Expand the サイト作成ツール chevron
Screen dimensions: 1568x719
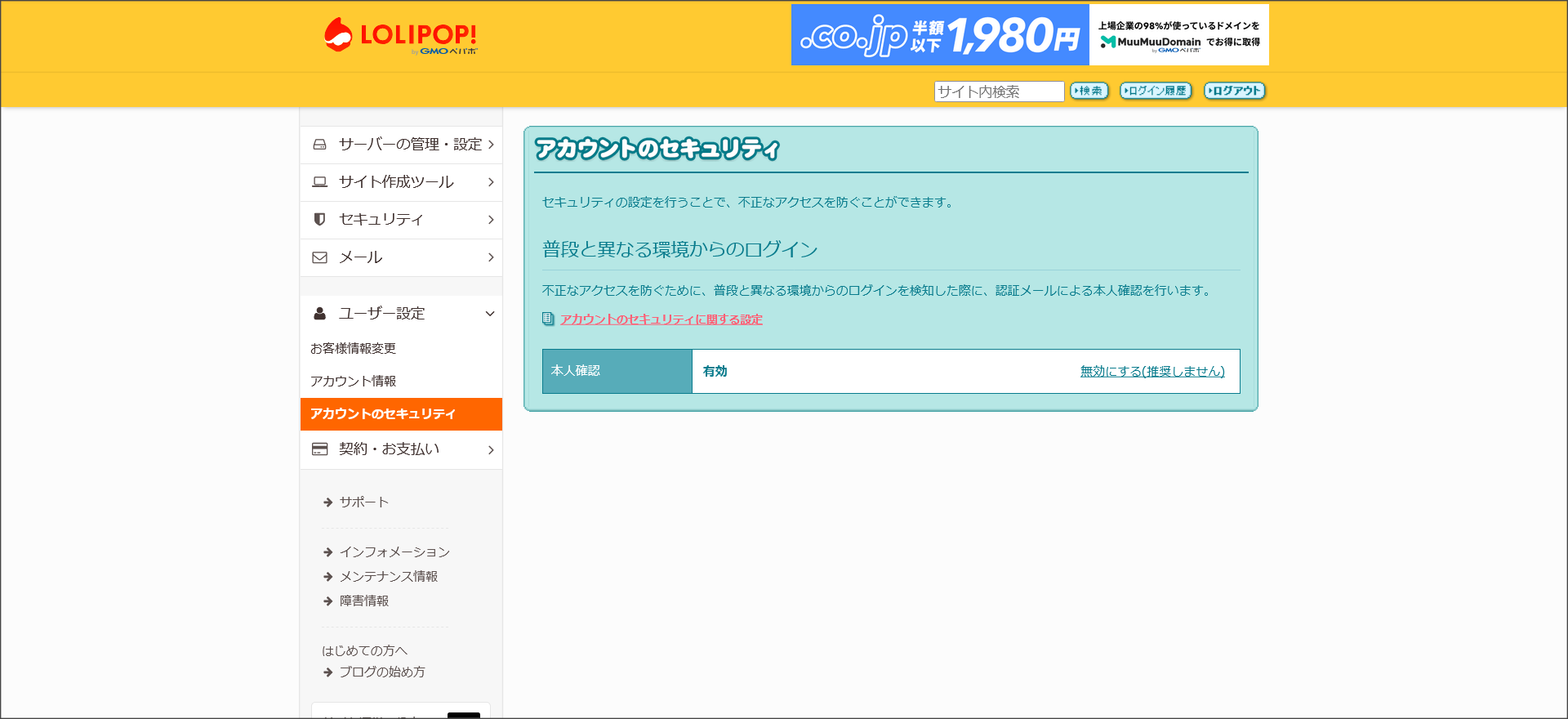click(491, 182)
